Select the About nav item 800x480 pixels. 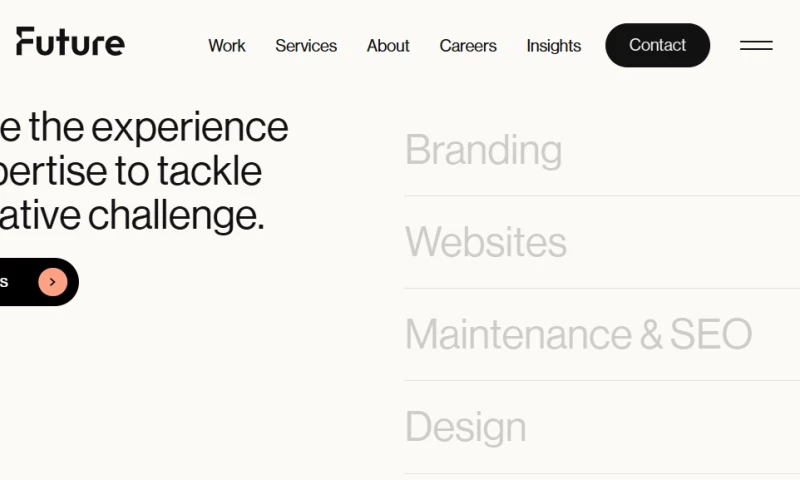tap(388, 46)
